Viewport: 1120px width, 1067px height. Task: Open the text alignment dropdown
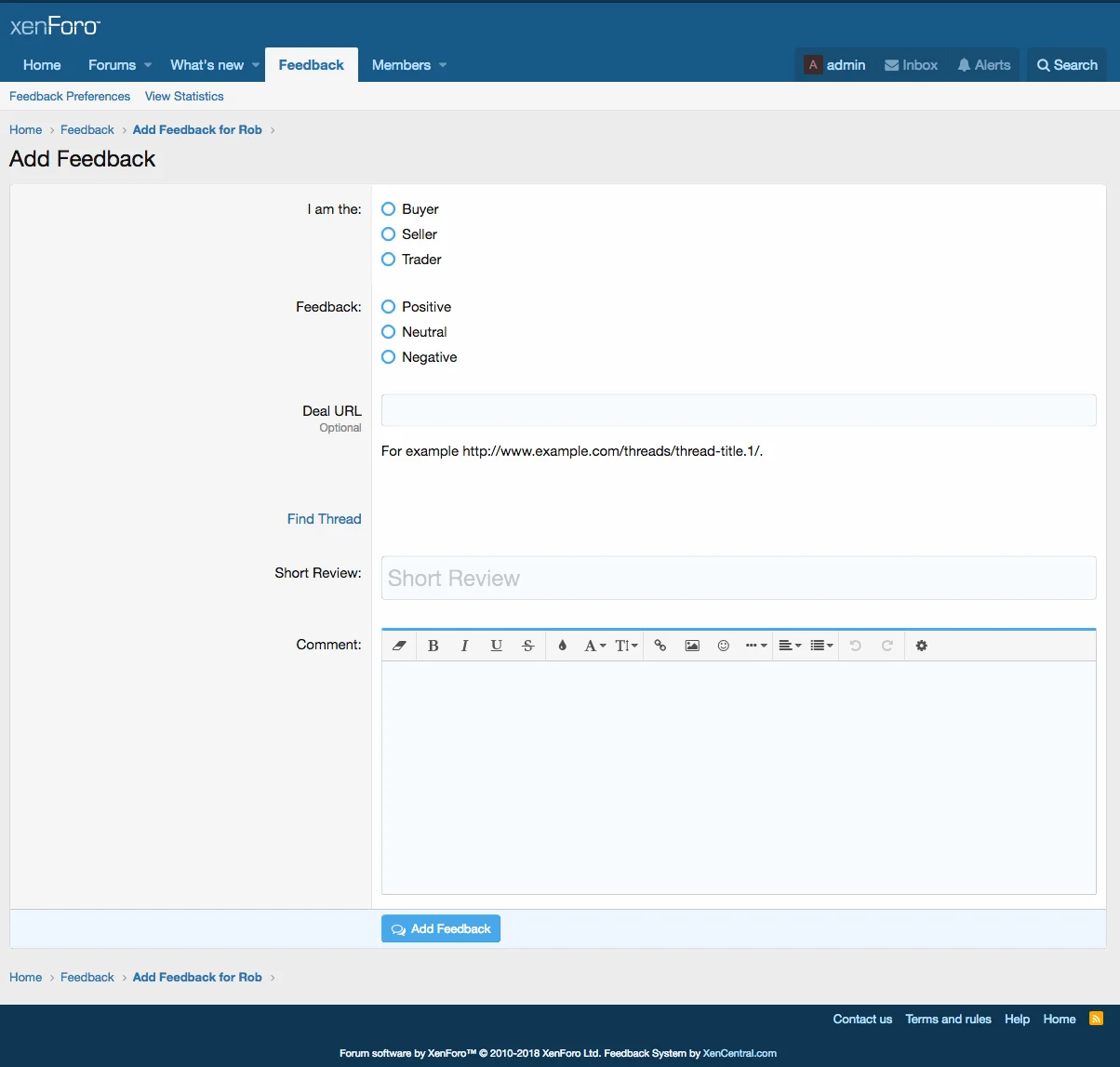790,646
